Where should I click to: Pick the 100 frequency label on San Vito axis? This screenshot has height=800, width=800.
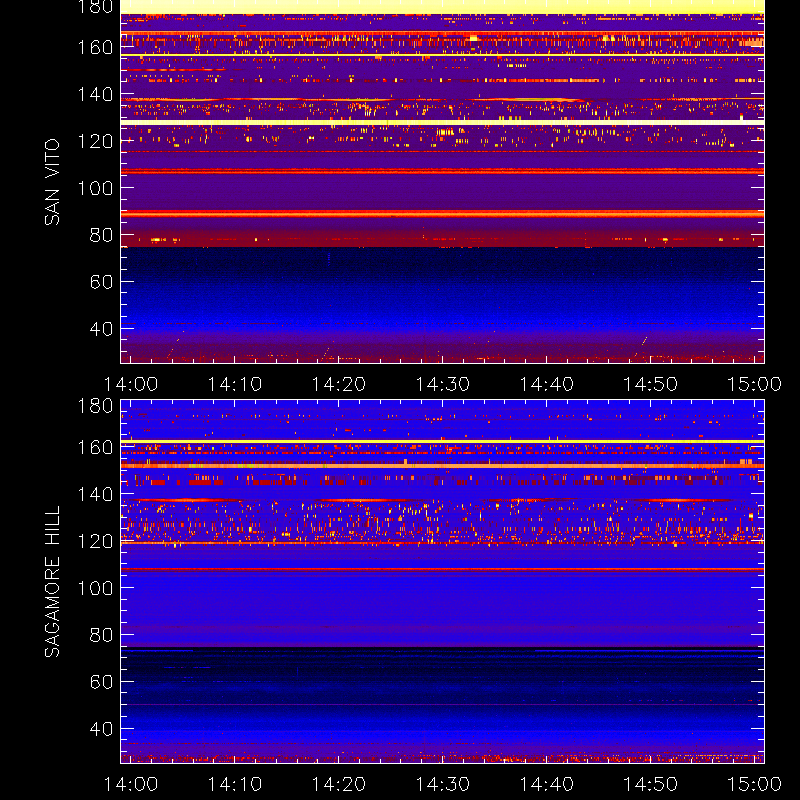click(95, 188)
